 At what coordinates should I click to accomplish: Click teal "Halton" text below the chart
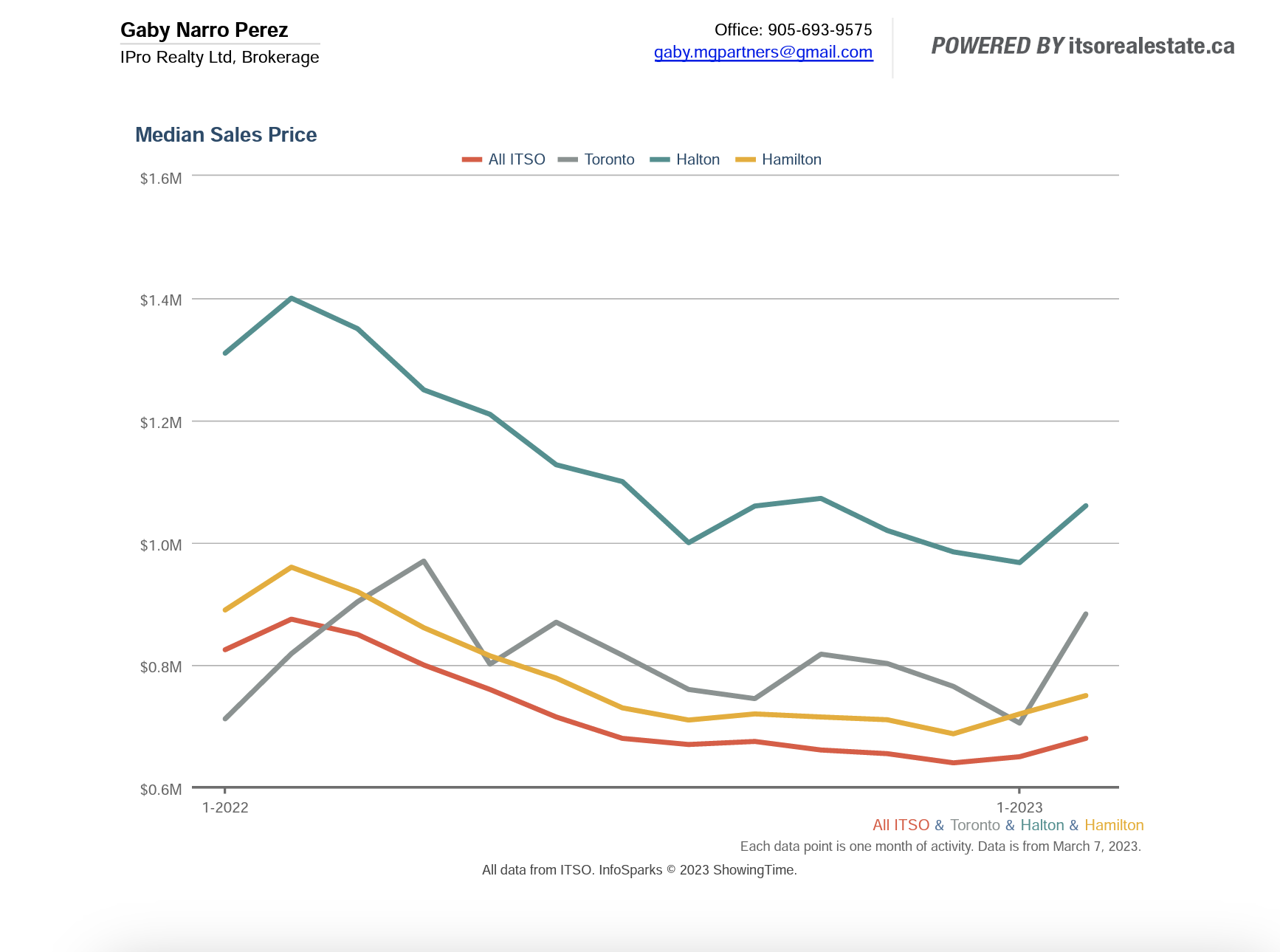click(x=1042, y=825)
